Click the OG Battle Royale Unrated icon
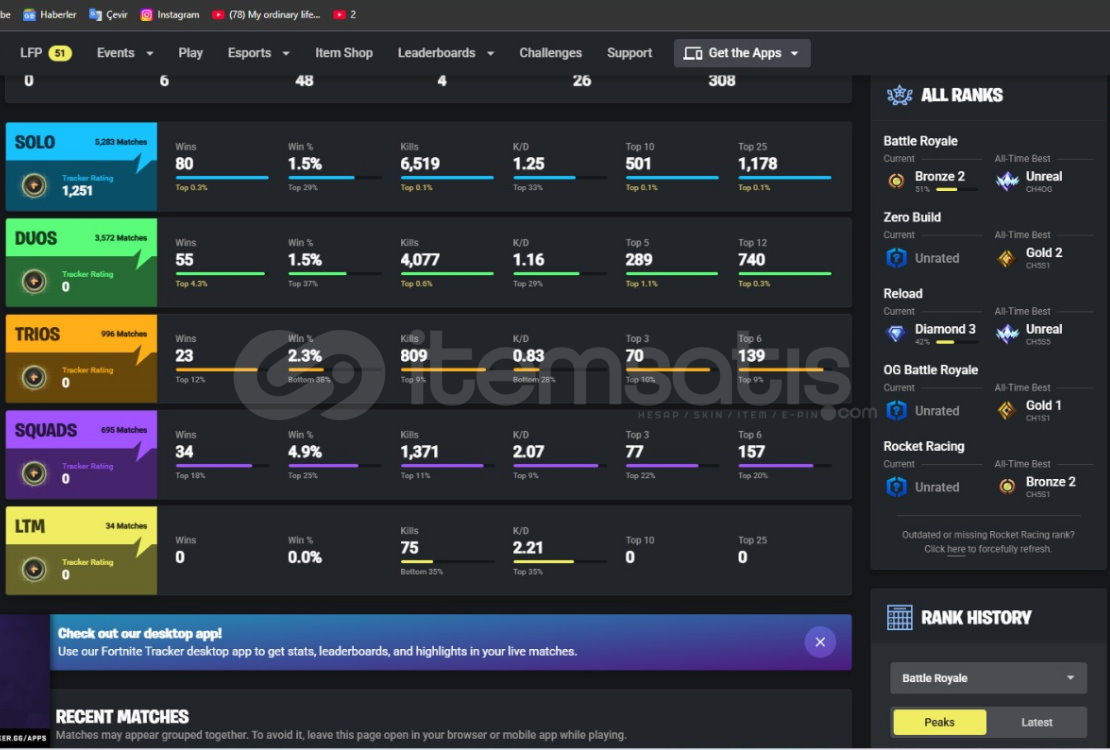Screen dimensions: 1110x750 [x=896, y=411]
